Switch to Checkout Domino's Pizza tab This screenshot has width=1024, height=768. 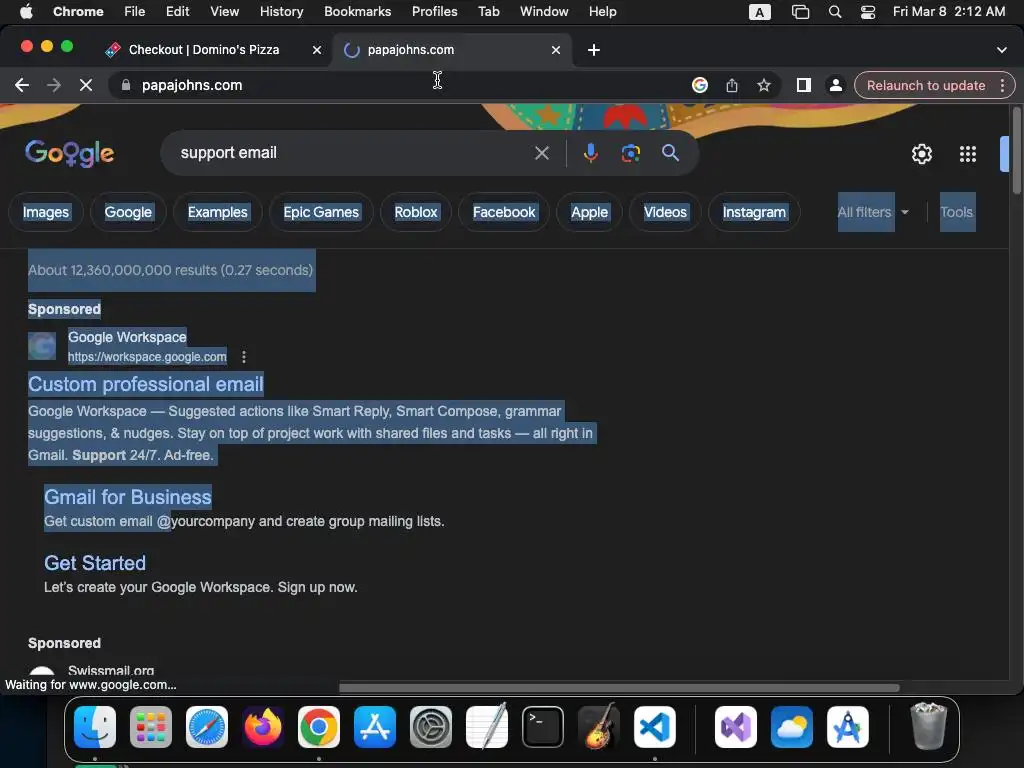[x=204, y=50]
